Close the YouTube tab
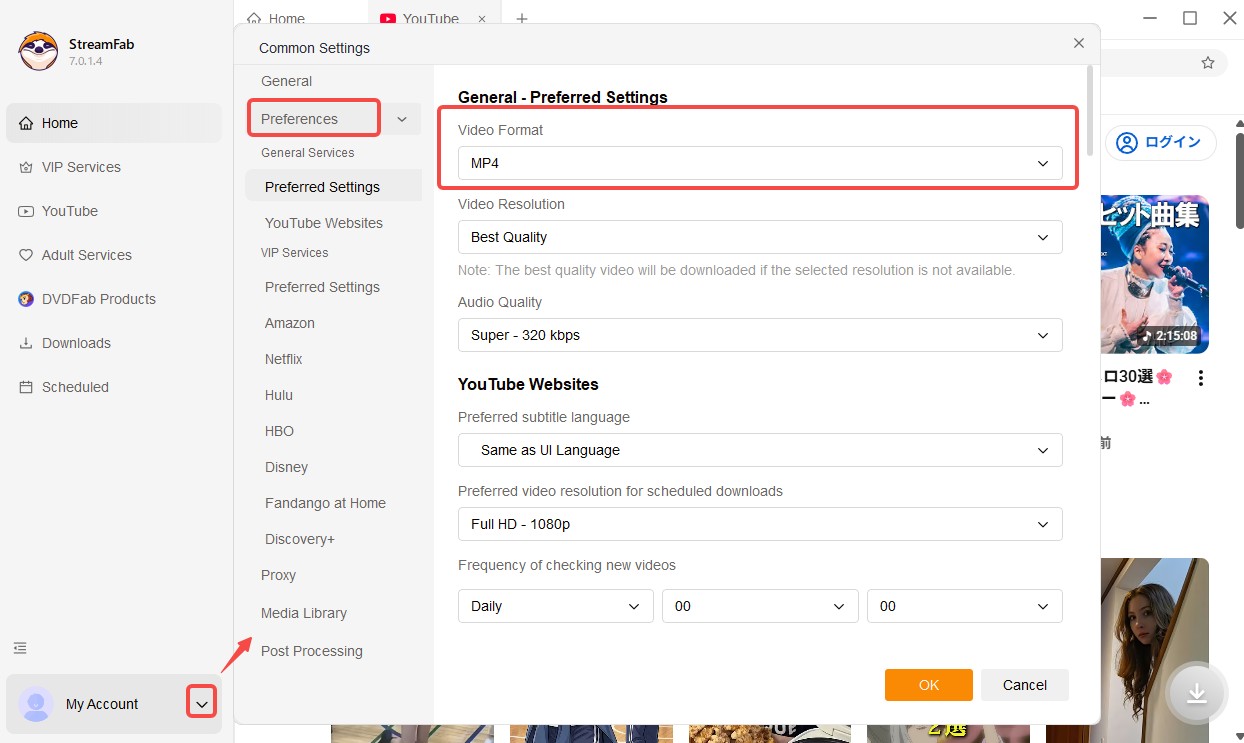 coord(482,19)
